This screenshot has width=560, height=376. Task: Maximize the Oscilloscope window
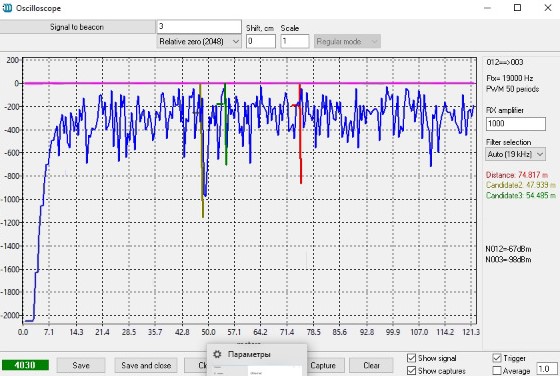[x=517, y=7]
